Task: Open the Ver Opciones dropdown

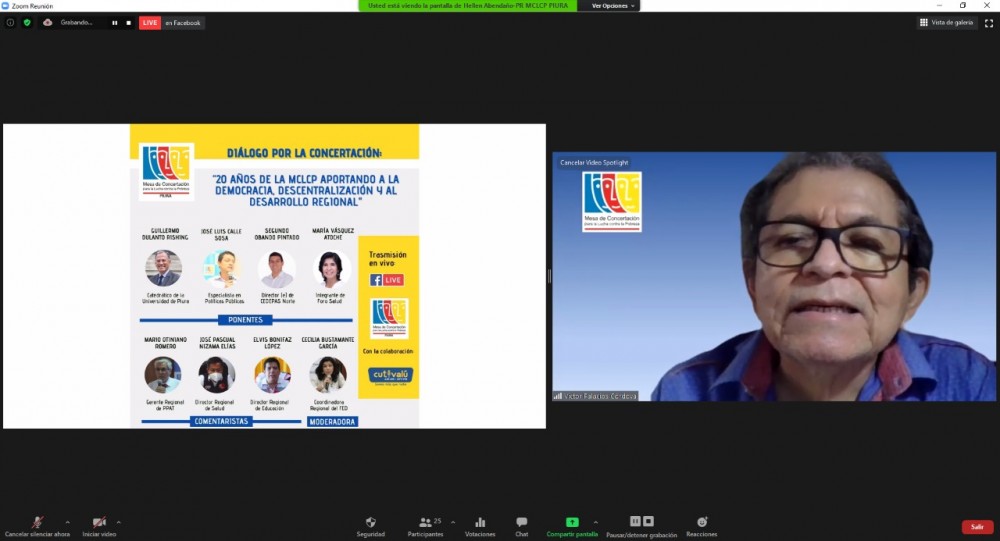Action: 610,6
